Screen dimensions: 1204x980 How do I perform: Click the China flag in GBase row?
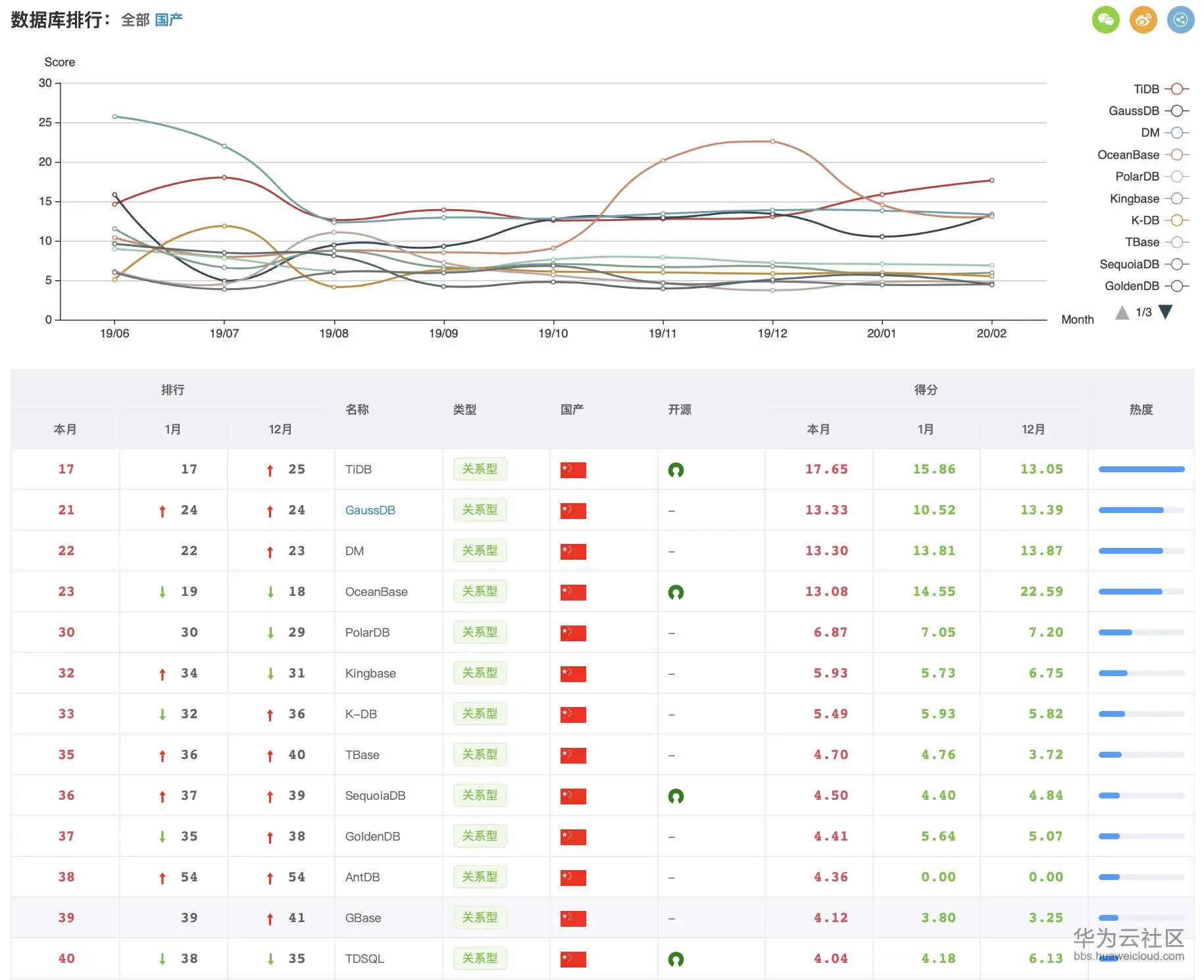[573, 918]
